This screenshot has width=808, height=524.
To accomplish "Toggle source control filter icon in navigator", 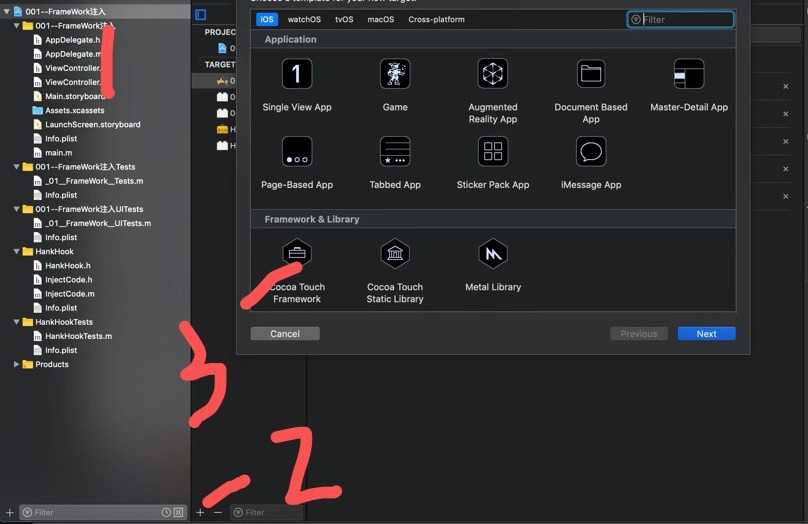I will [178, 512].
